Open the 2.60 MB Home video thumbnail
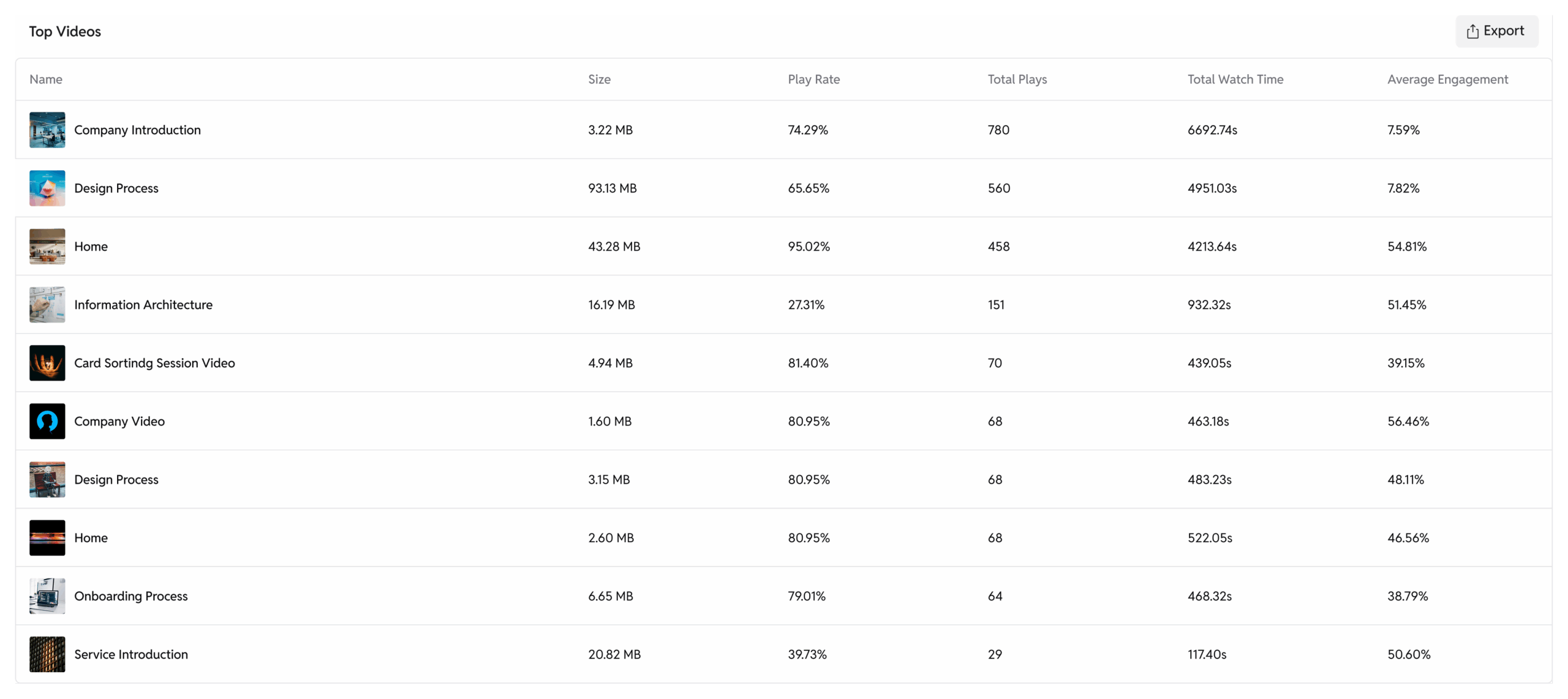 point(47,537)
